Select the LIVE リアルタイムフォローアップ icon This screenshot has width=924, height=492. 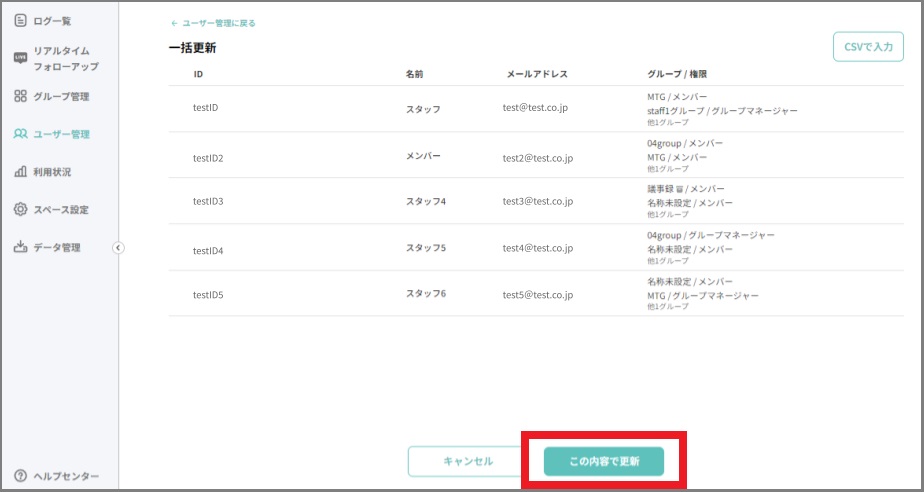21,58
